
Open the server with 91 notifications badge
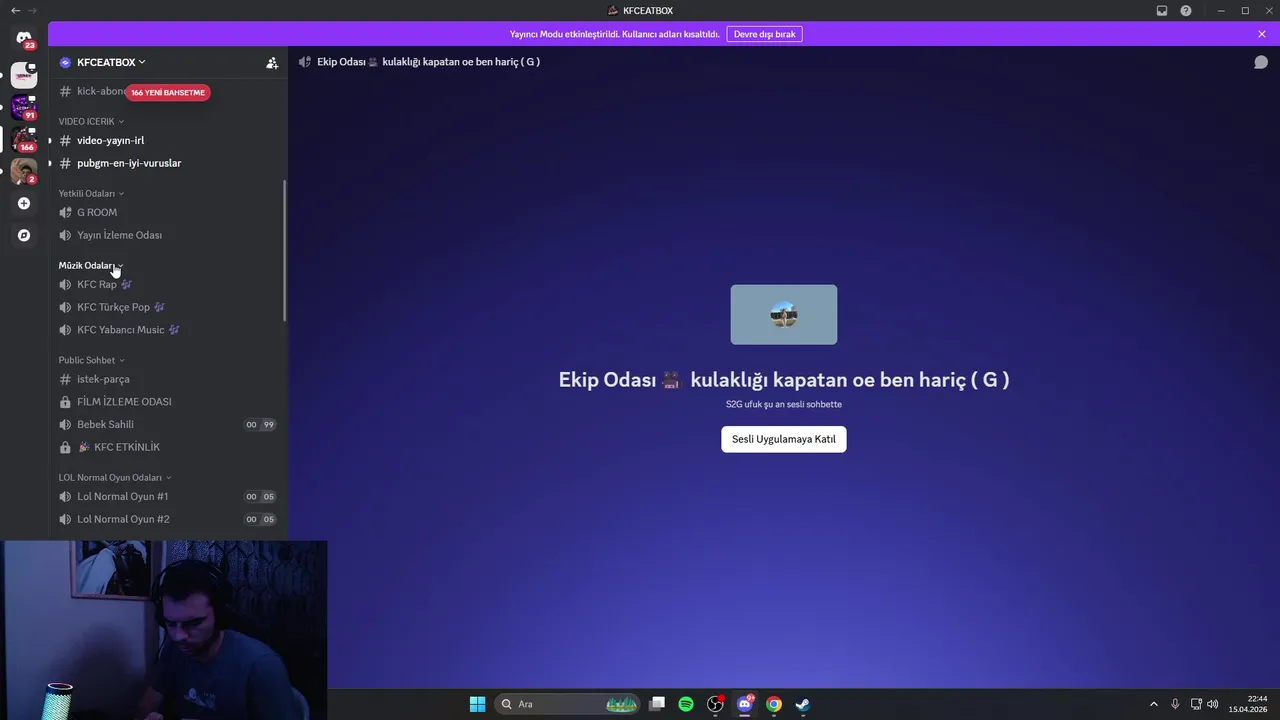click(24, 107)
